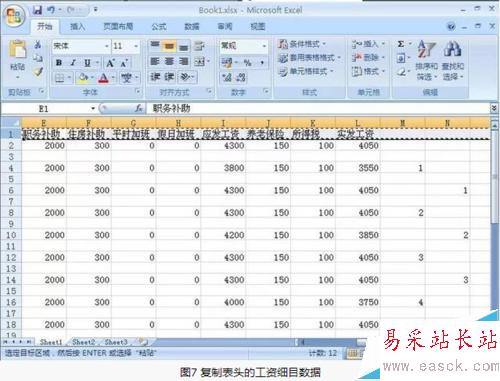The image size is (500, 381).
Task: Open 条件格式 conditional formatting menu
Action: coord(302,44)
